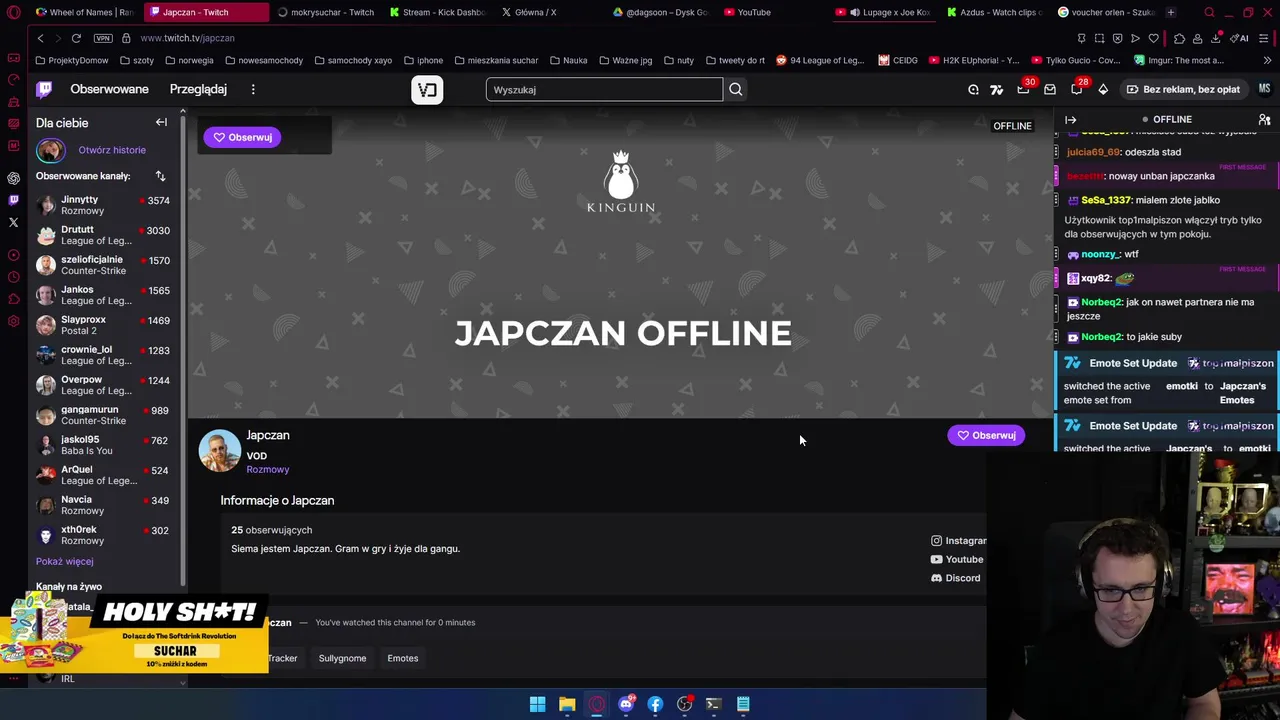The image size is (1280, 720).
Task: Open Japczan profile avatar
Action: point(219,450)
